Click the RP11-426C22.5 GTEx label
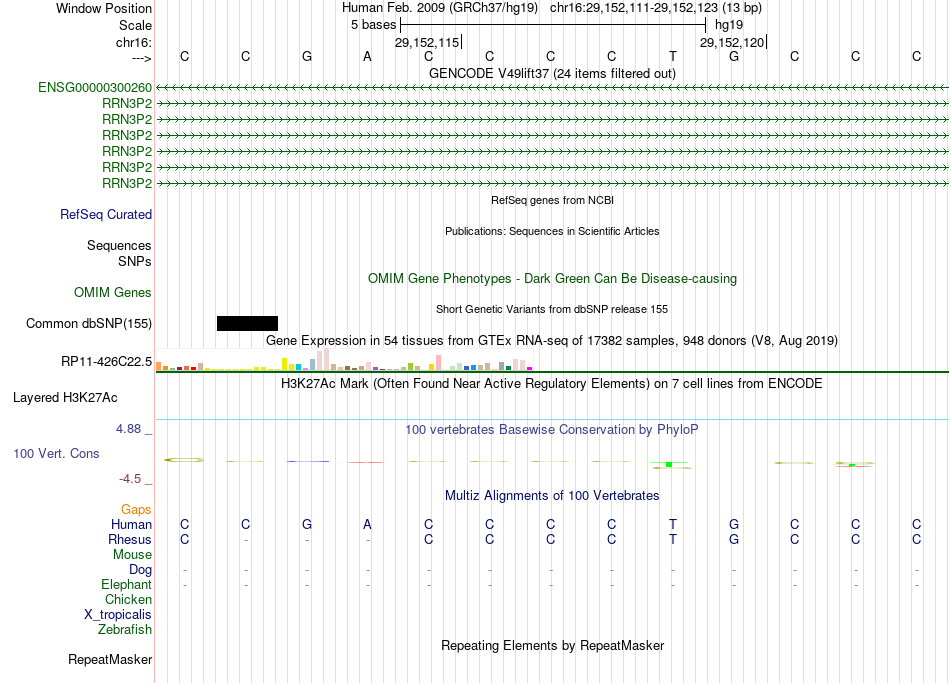This screenshot has width=950, height=683. [x=107, y=362]
